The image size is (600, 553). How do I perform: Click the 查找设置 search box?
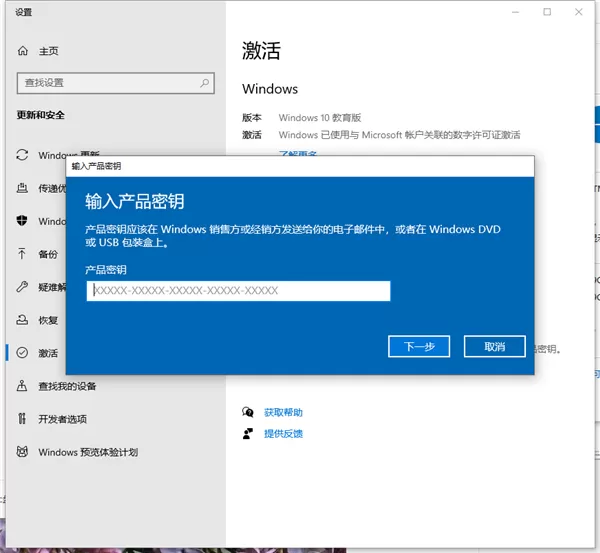tap(116, 83)
